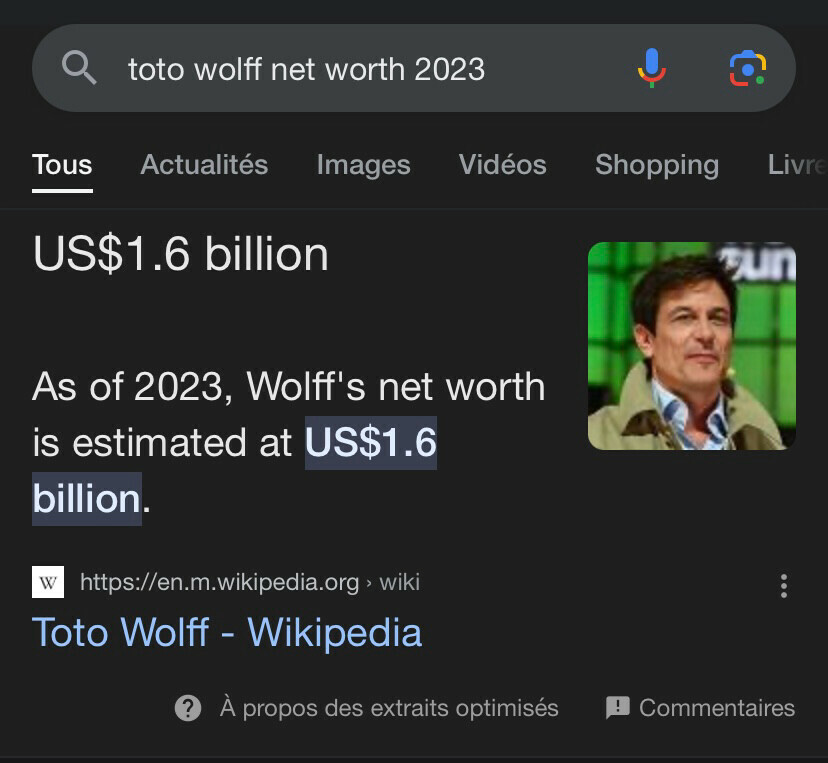Open Google Lens camera search
This screenshot has width=828, height=763.
click(x=747, y=68)
